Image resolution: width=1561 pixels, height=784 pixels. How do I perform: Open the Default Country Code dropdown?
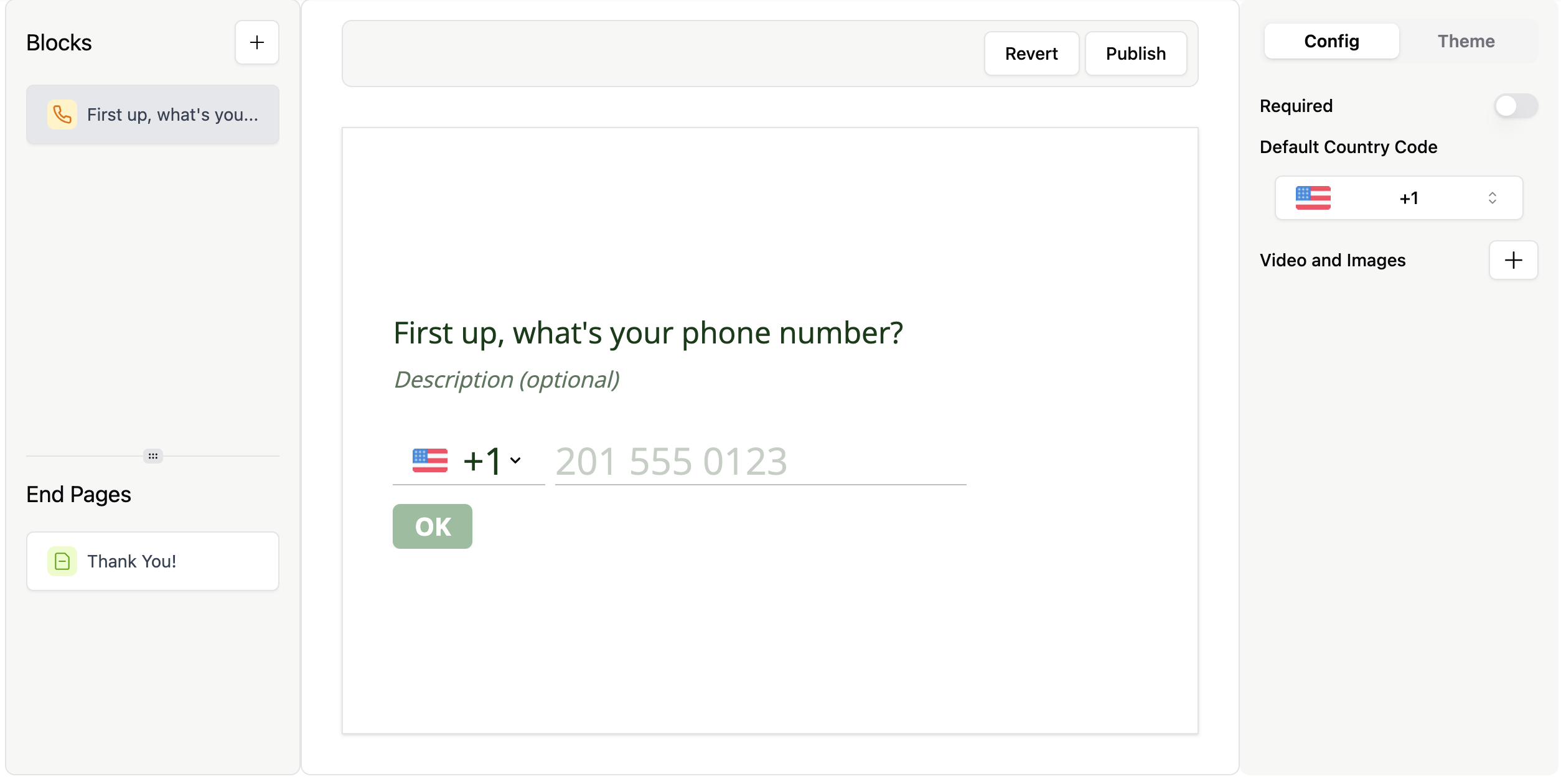[1398, 198]
